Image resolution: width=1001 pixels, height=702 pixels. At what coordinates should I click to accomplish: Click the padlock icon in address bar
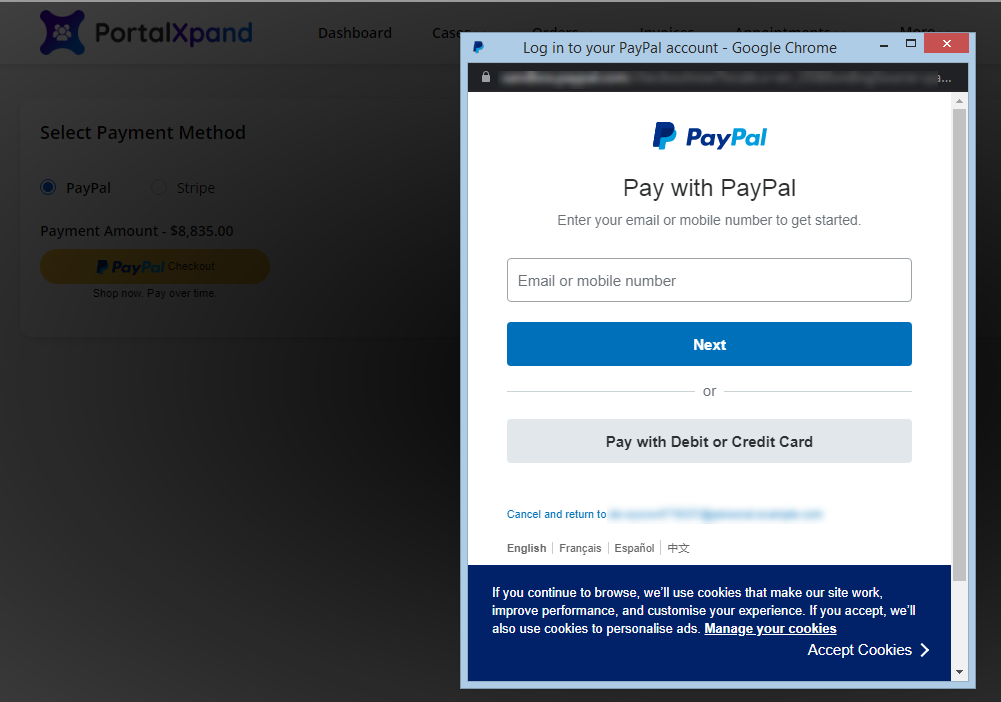point(486,77)
